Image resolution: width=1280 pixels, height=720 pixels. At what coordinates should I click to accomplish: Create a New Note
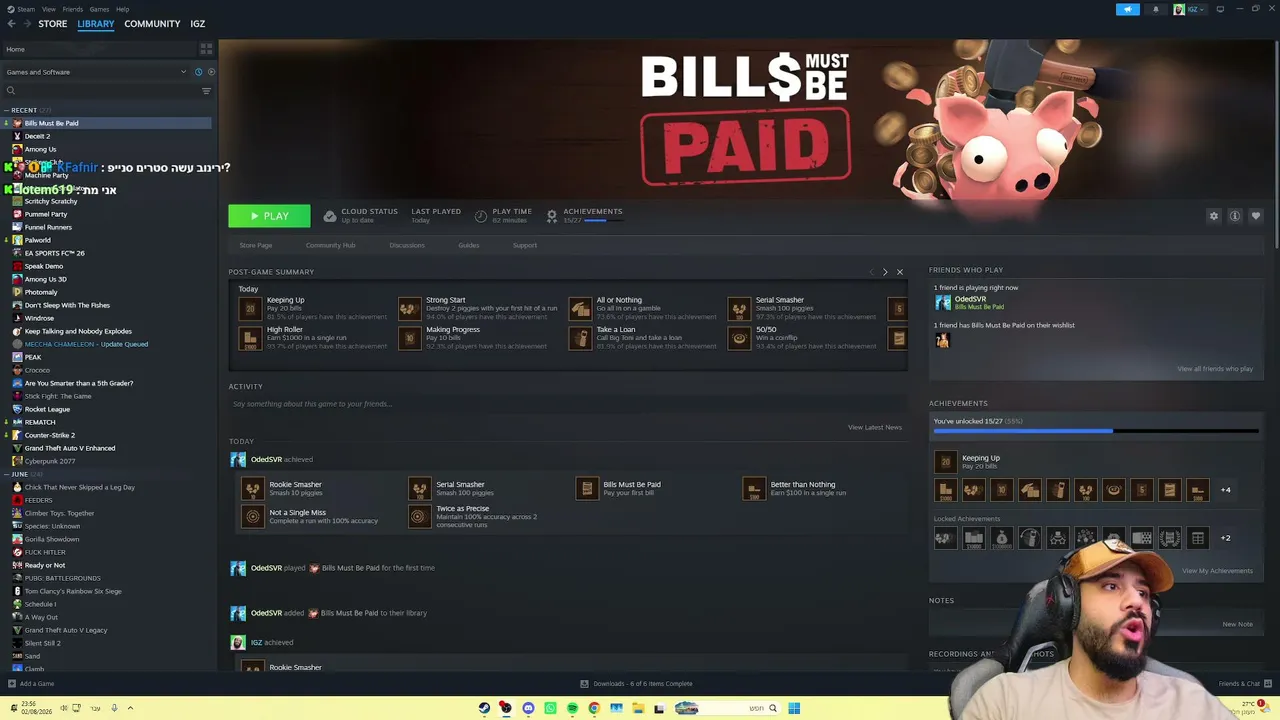coord(1237,624)
